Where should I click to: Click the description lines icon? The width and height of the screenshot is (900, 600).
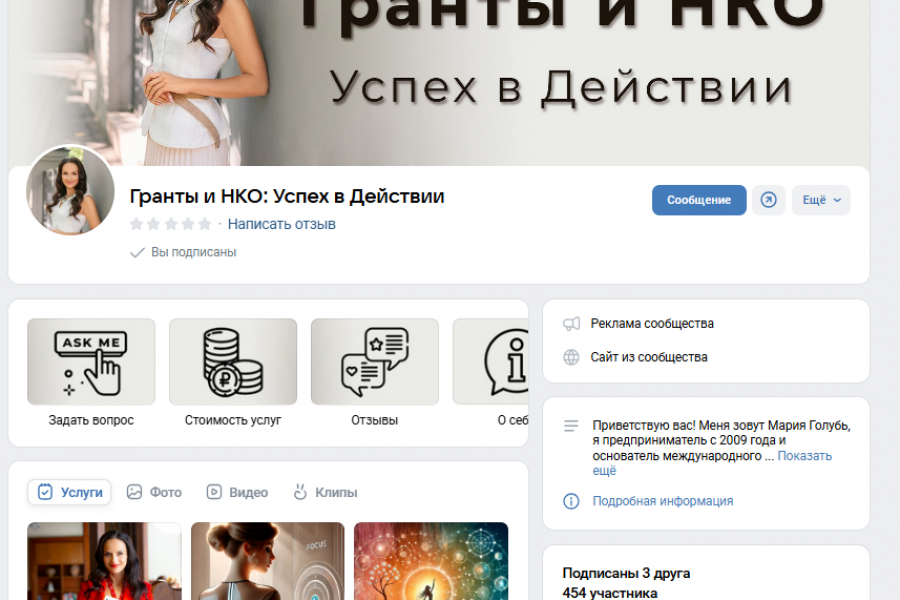571,425
